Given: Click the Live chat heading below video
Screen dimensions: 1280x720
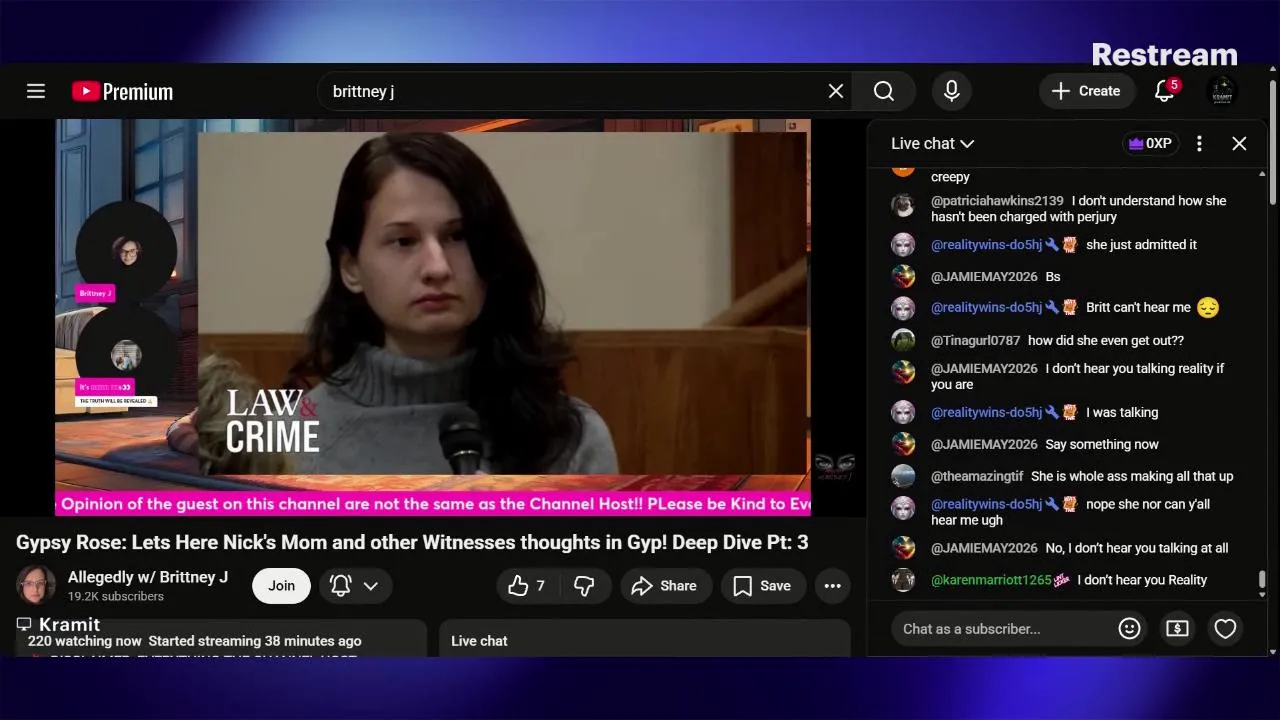Looking at the screenshot, I should point(479,641).
